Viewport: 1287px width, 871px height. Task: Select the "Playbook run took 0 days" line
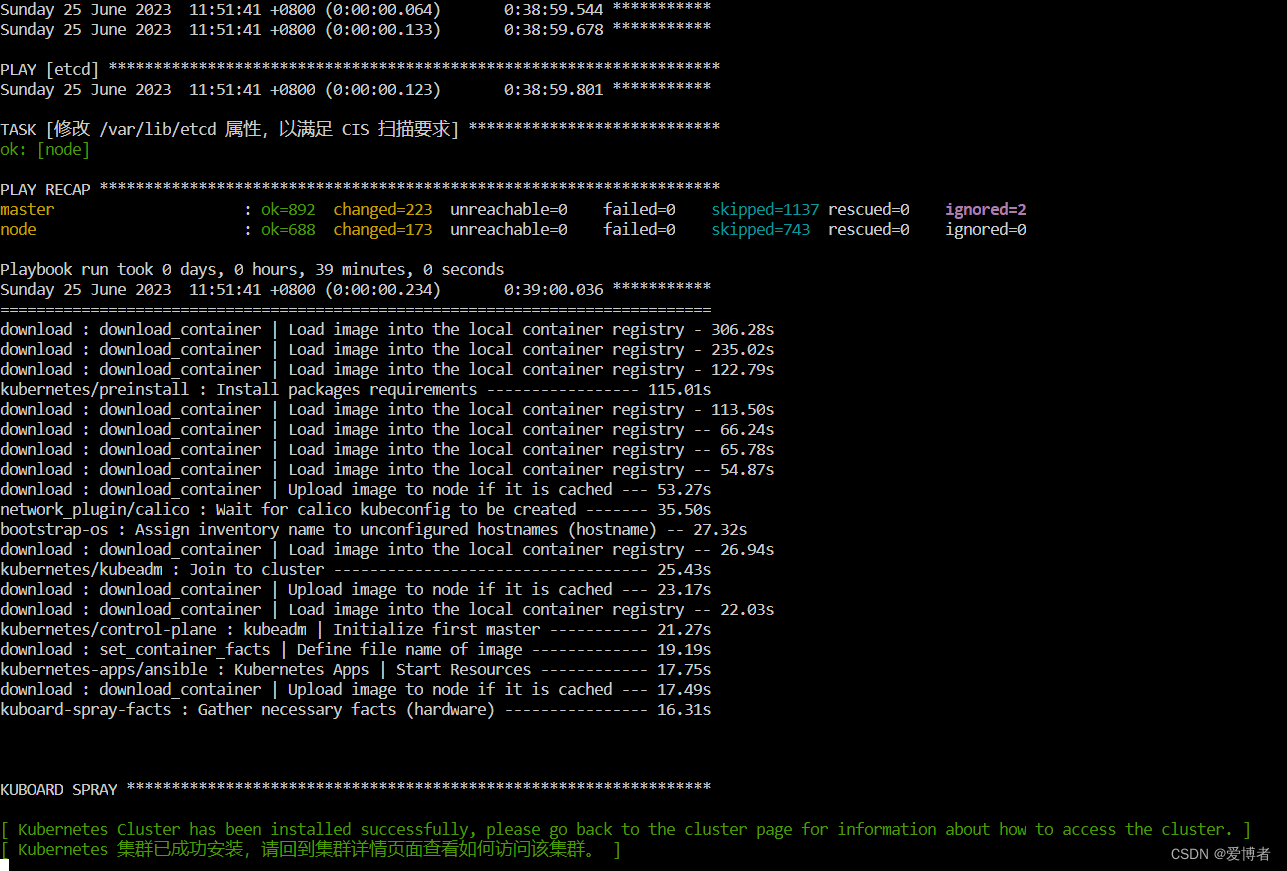coord(252,269)
